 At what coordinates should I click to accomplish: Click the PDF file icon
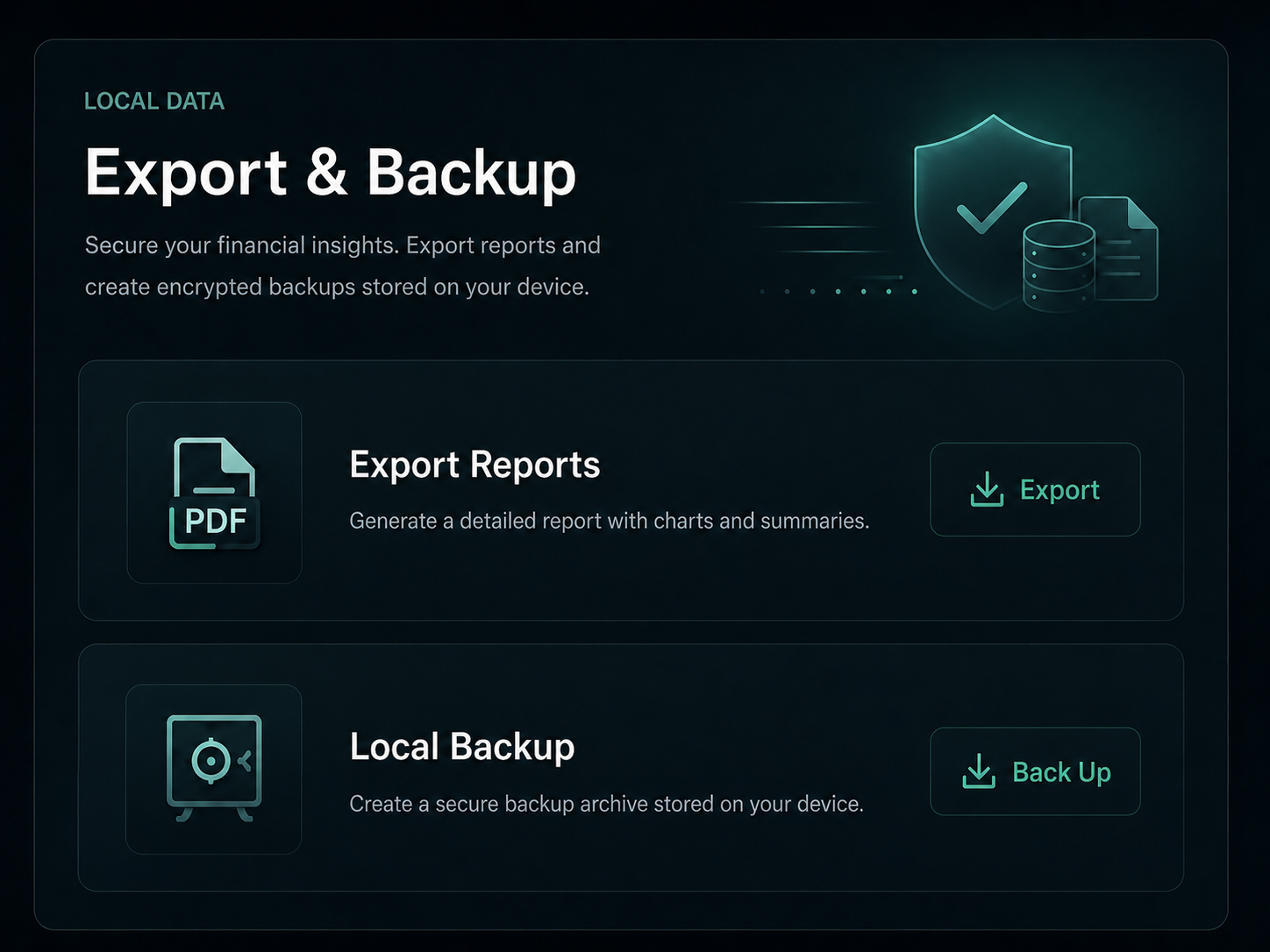[214, 493]
